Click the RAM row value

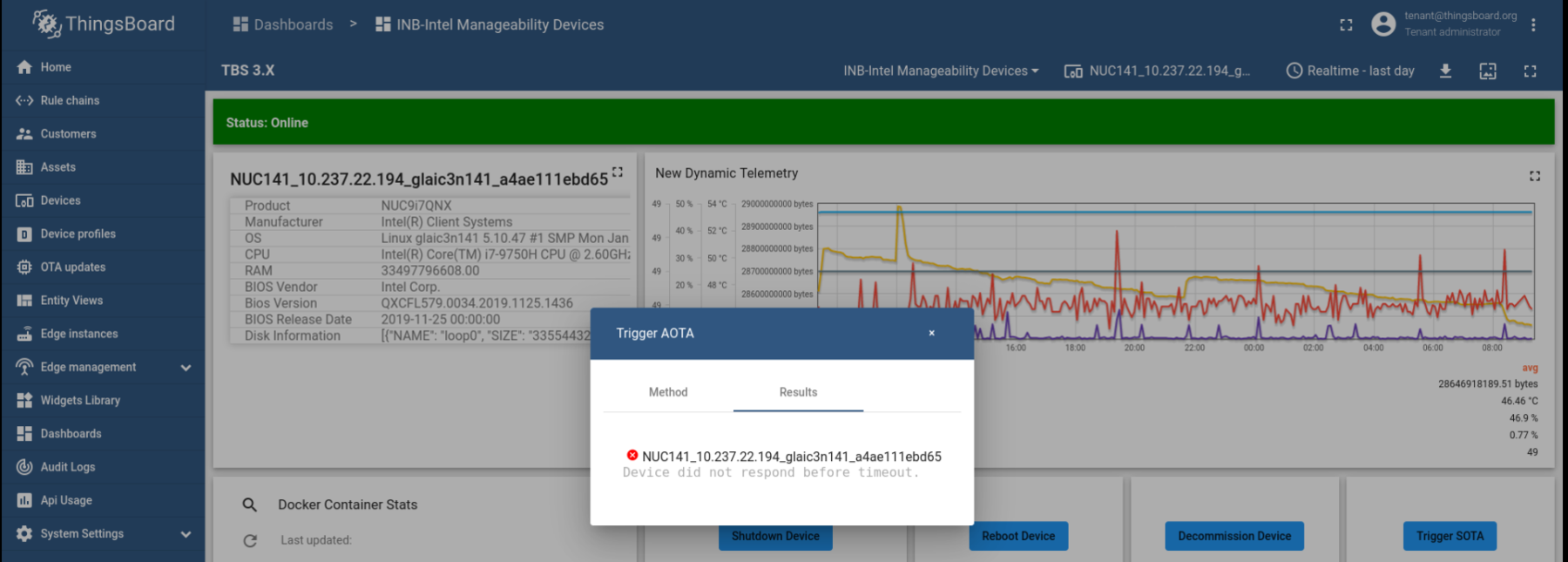pos(430,271)
